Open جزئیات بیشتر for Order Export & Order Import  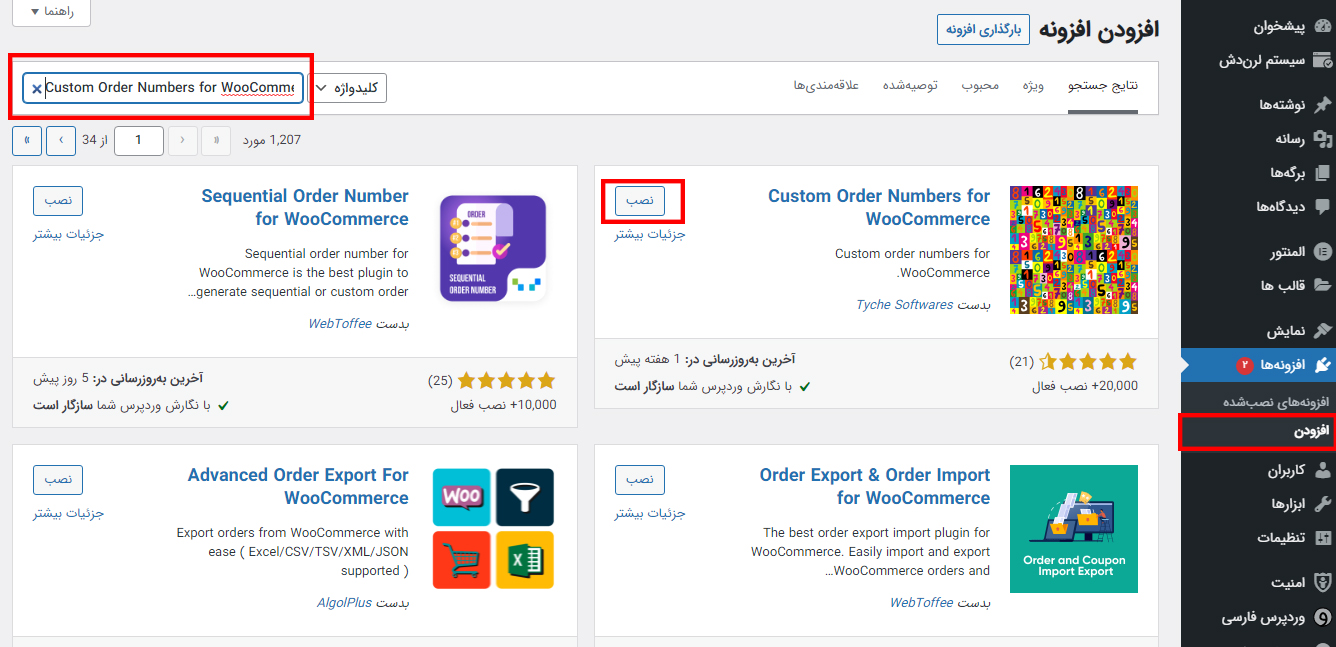[x=650, y=513]
